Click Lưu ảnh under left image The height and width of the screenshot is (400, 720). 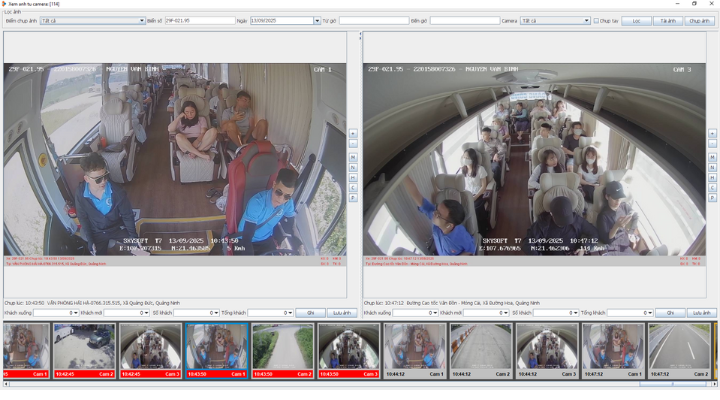click(x=342, y=313)
